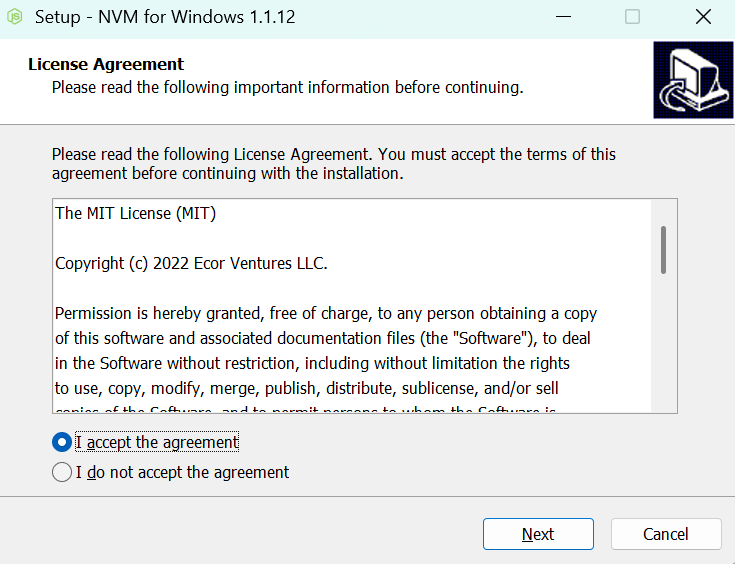Minimize the setup window
Screen dimensions: 735x564
tap(563, 17)
